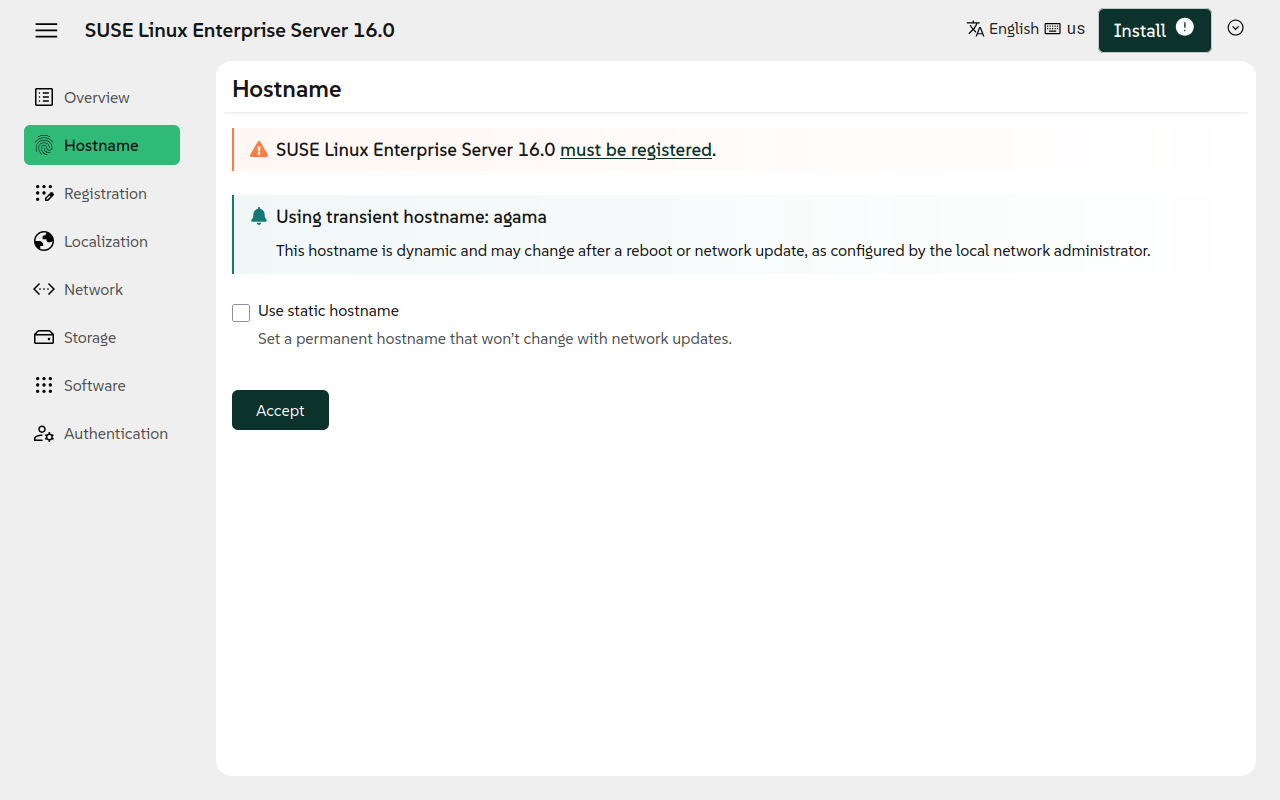Open the Software section
This screenshot has height=800, width=1280.
[x=102, y=385]
